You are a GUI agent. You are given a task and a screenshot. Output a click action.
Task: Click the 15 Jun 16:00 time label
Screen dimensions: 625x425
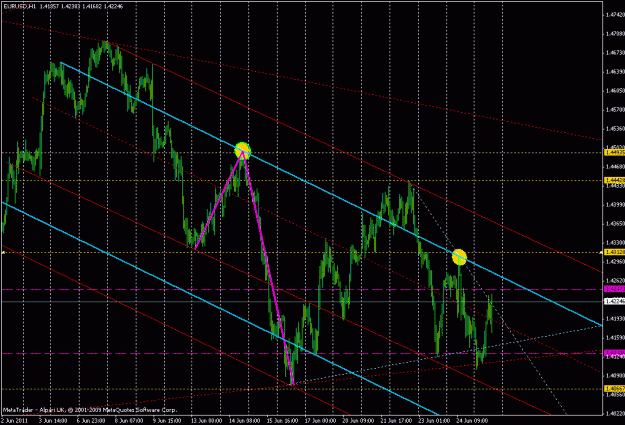point(282,421)
